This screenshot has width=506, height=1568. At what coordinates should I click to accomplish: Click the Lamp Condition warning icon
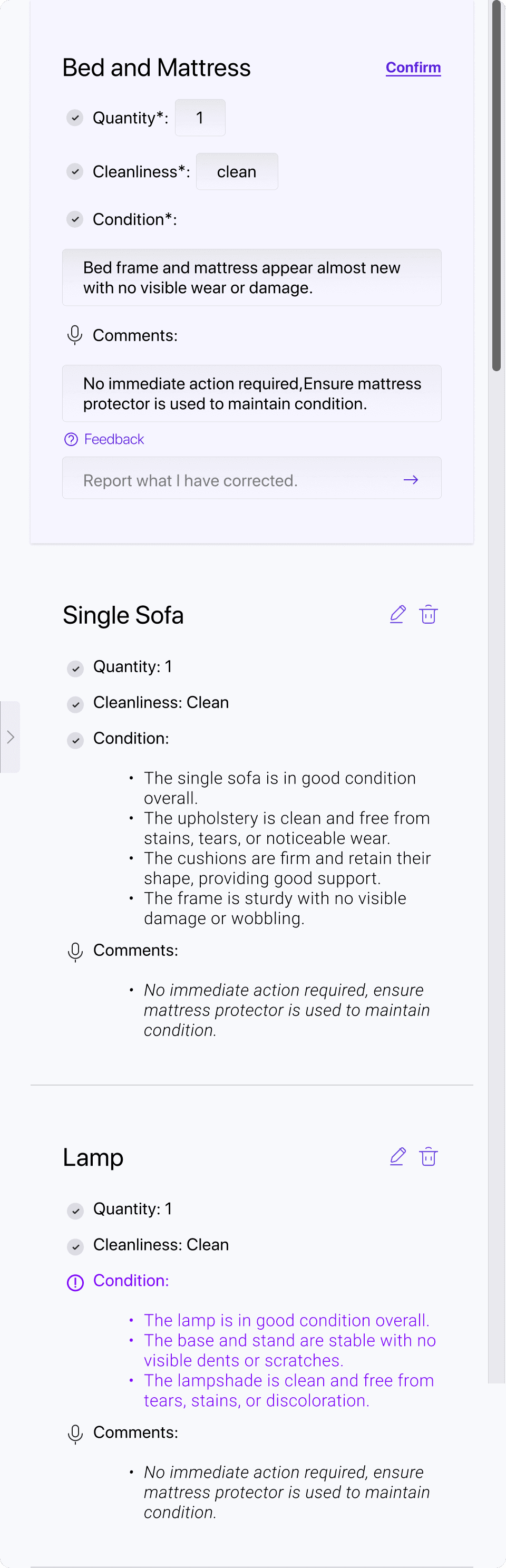click(75, 1281)
